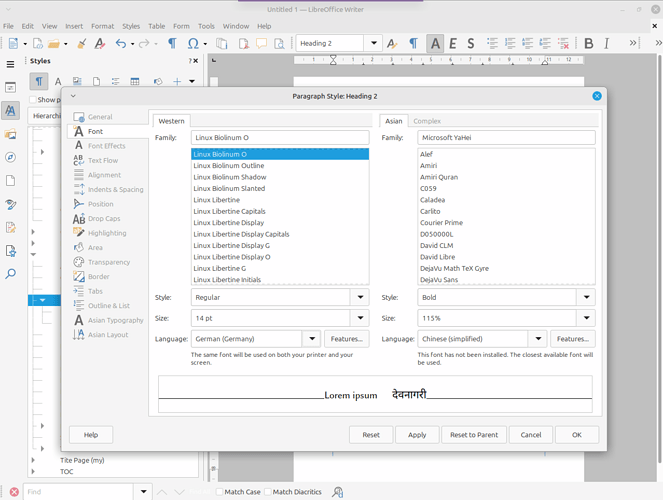Show Table Styles in Styles panel
Viewport: 663px width, 500px height.
(135, 82)
